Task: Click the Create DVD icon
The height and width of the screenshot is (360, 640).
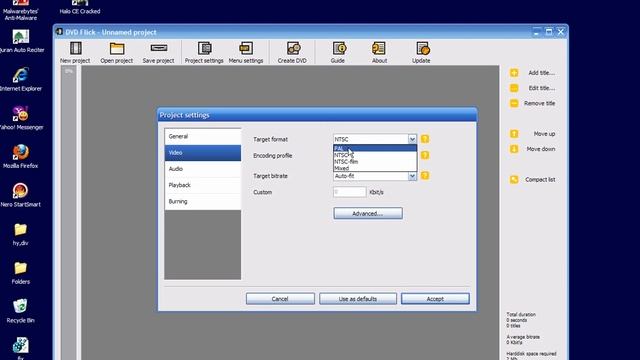Action: click(293, 48)
